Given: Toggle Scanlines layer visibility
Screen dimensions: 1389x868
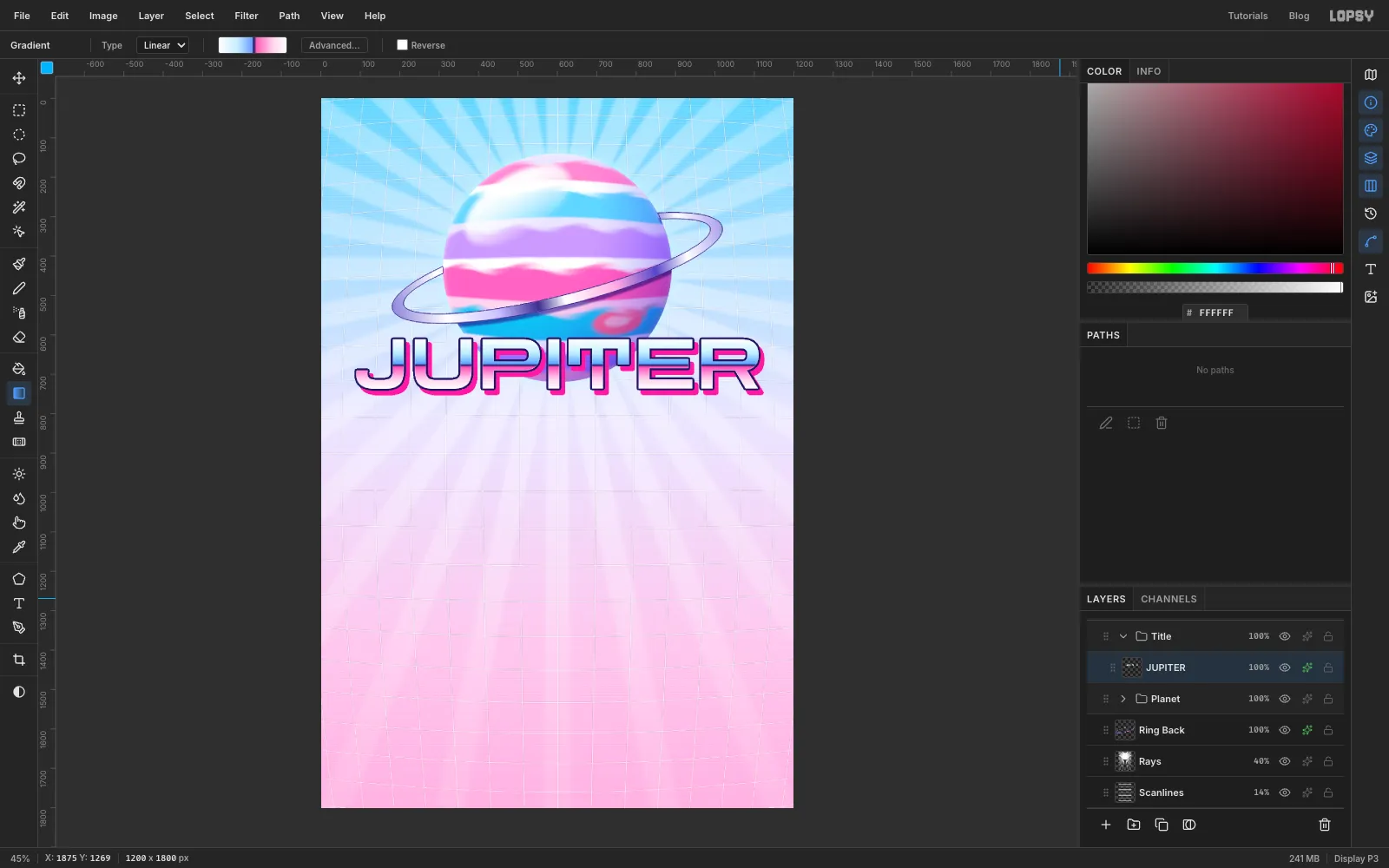Looking at the screenshot, I should point(1285,792).
